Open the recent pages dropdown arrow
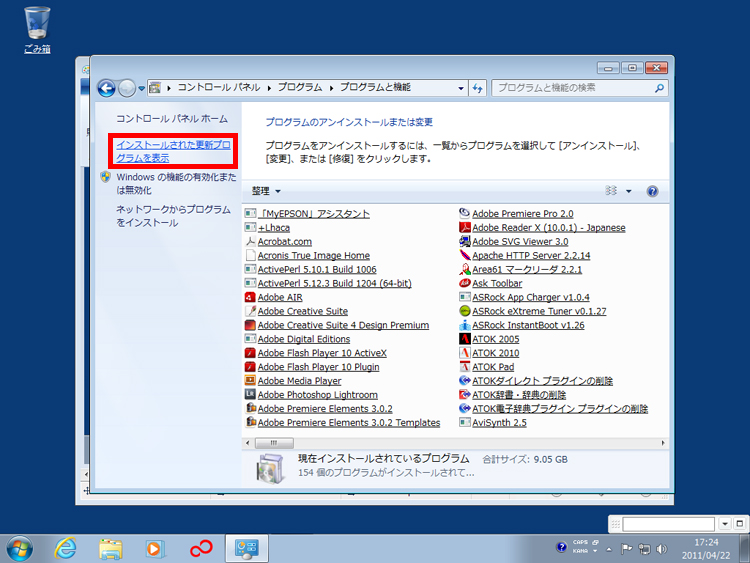 (142, 88)
